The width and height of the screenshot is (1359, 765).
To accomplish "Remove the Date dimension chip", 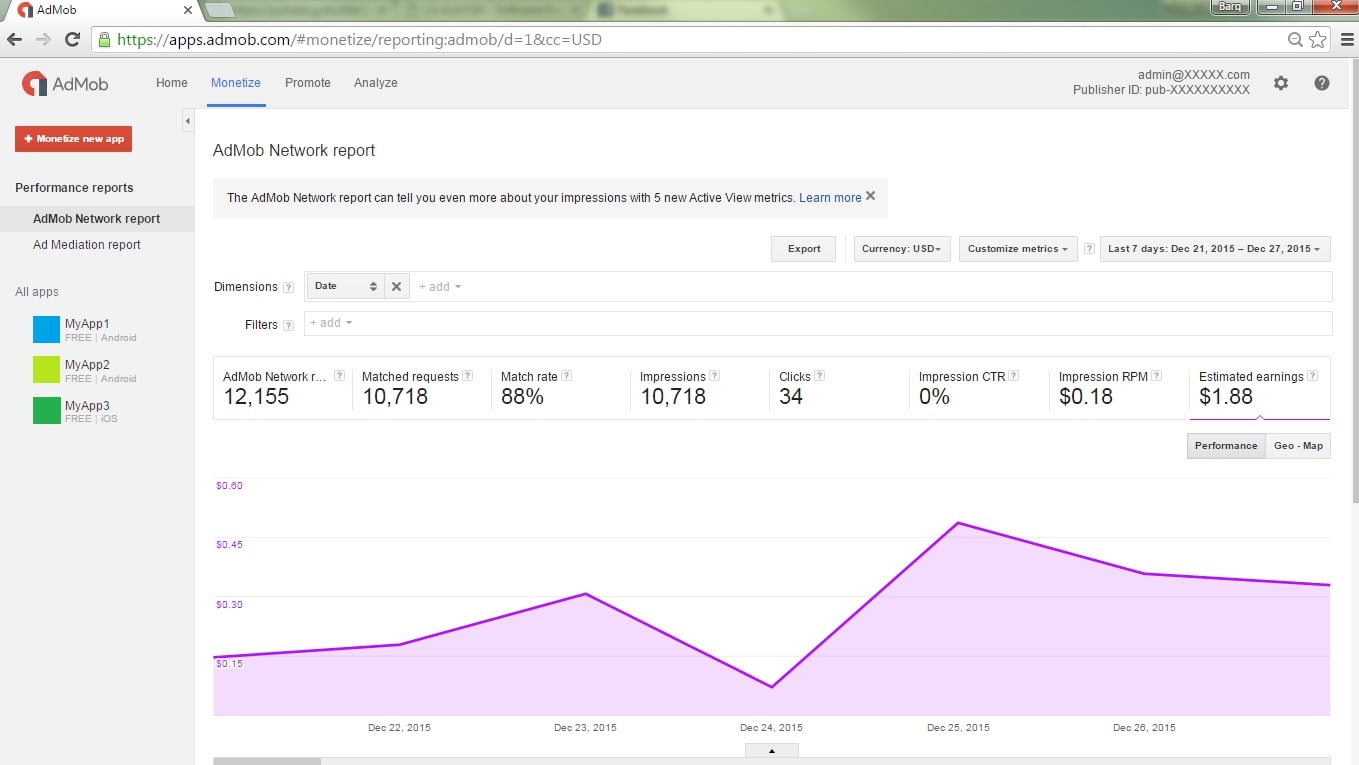I will (x=397, y=286).
